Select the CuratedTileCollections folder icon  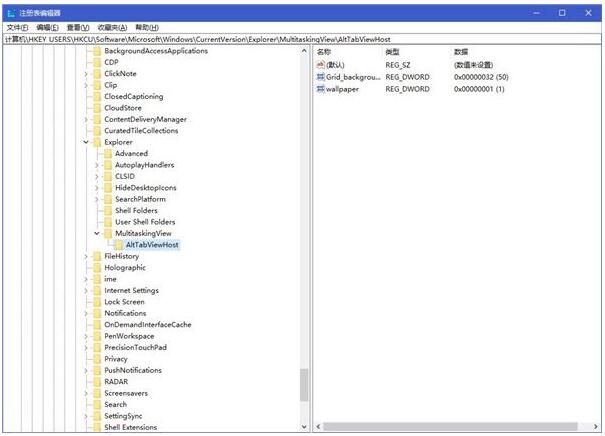(x=97, y=130)
